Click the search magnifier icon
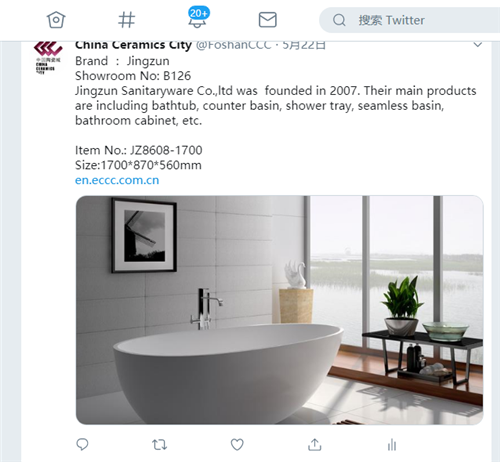 click(339, 20)
